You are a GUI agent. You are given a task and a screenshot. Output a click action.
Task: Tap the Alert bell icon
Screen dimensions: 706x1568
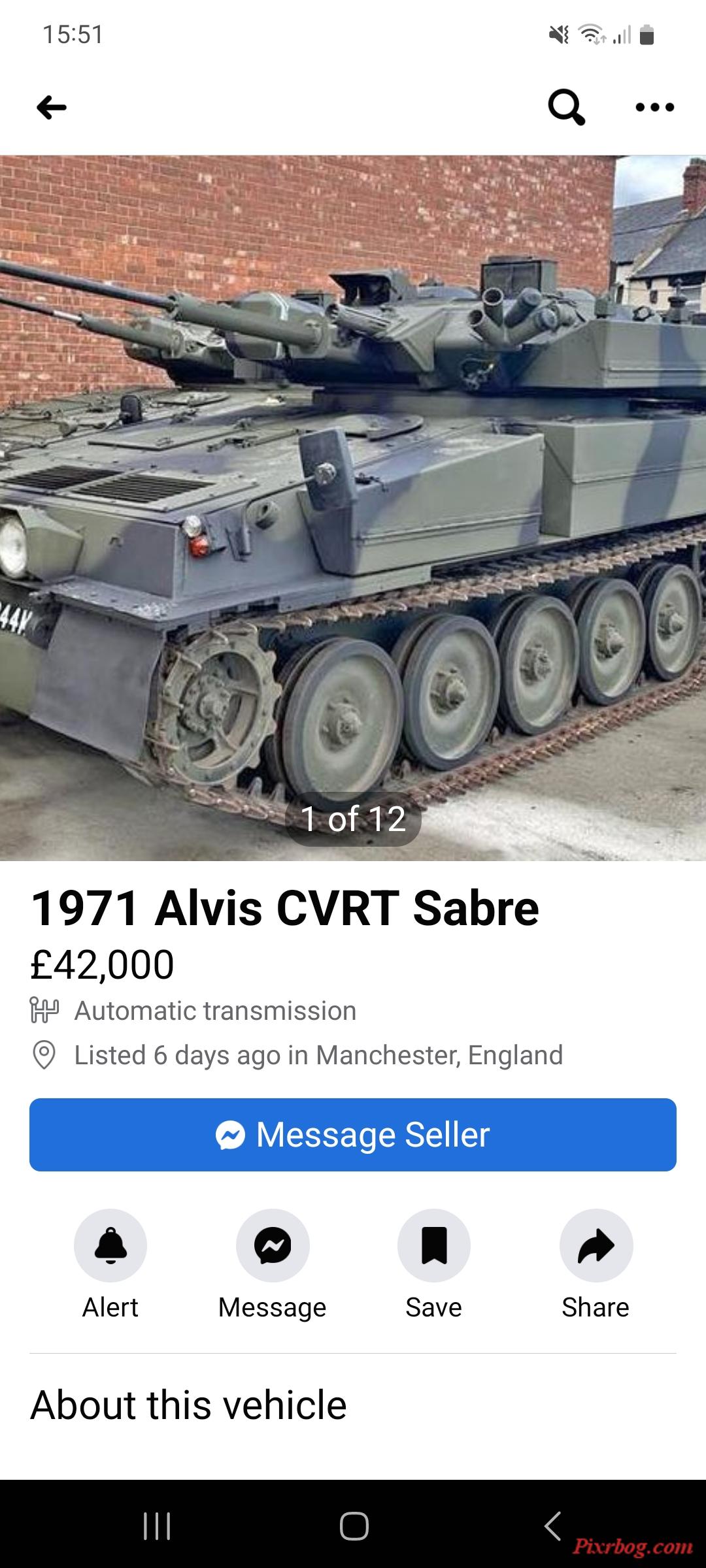pyautogui.click(x=110, y=1245)
